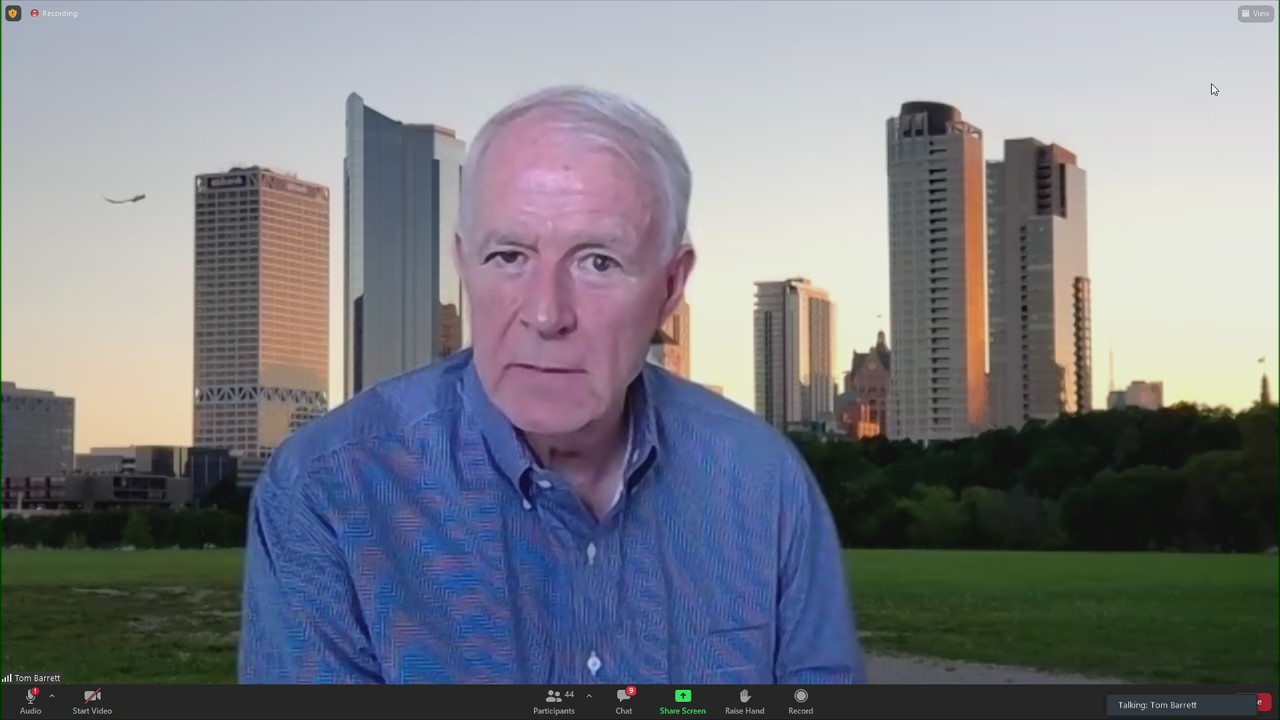Open the Participants panel

click(x=553, y=697)
